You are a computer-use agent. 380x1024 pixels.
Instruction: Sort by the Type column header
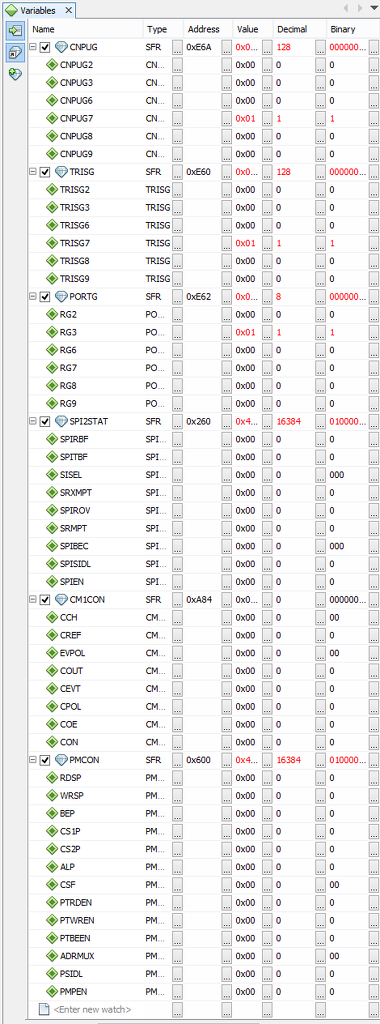coord(163,29)
